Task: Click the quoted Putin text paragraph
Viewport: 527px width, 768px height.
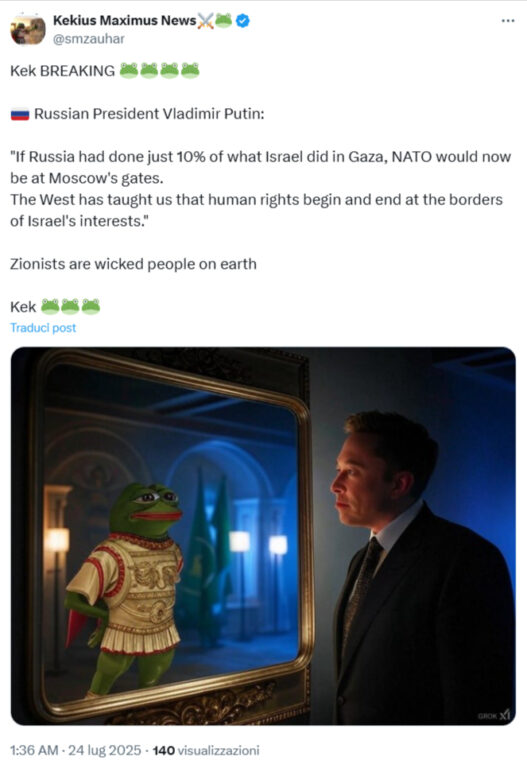Action: click(260, 189)
